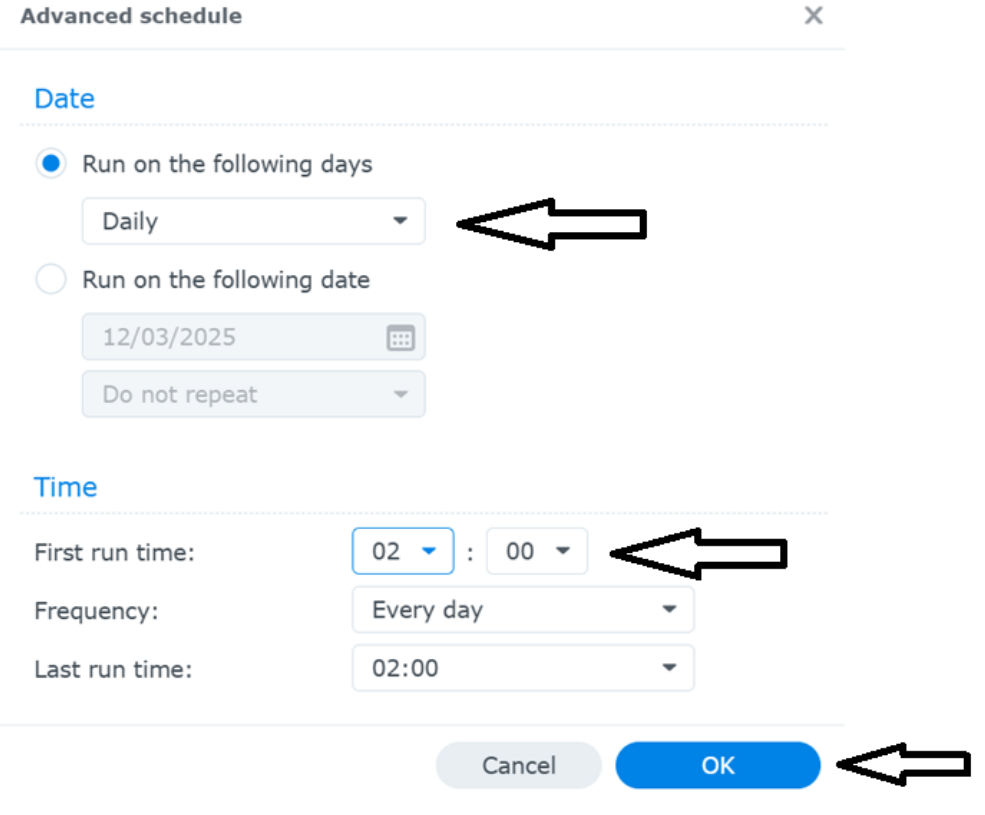The image size is (985, 815).
Task: Select "Run on the following date" radio button
Action: [51, 280]
